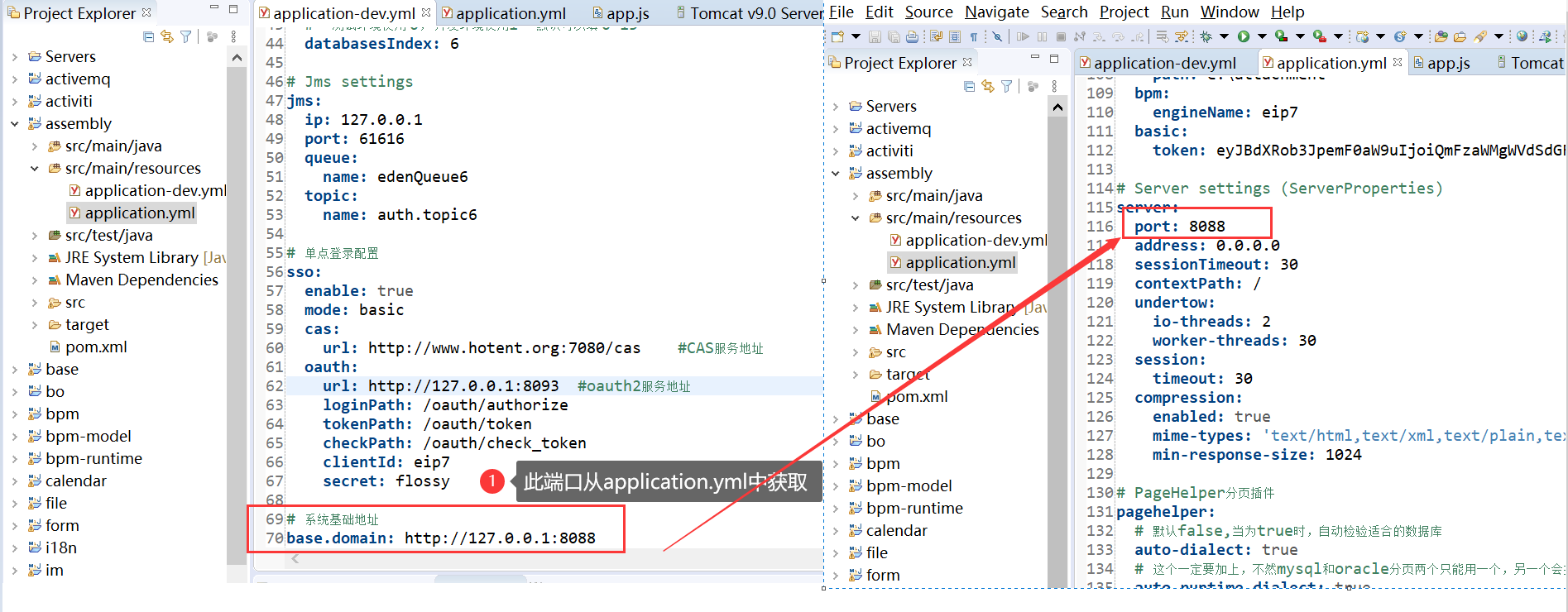Click scroll-up arrow of right Project Explorer scrollbar
1568x612 pixels.
point(1057,108)
